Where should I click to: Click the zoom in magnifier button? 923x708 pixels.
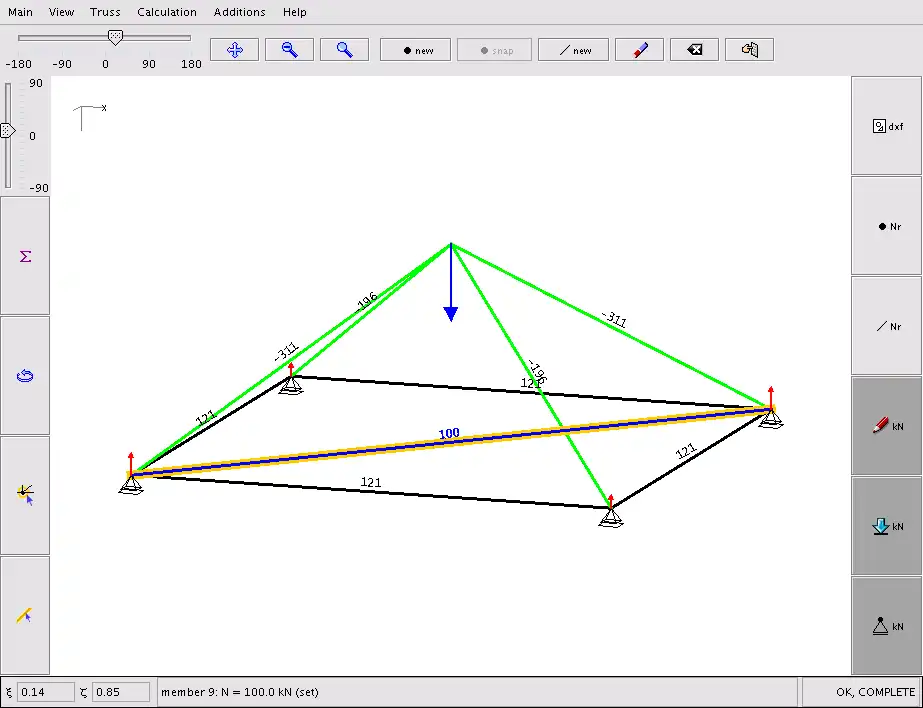[x=344, y=50]
